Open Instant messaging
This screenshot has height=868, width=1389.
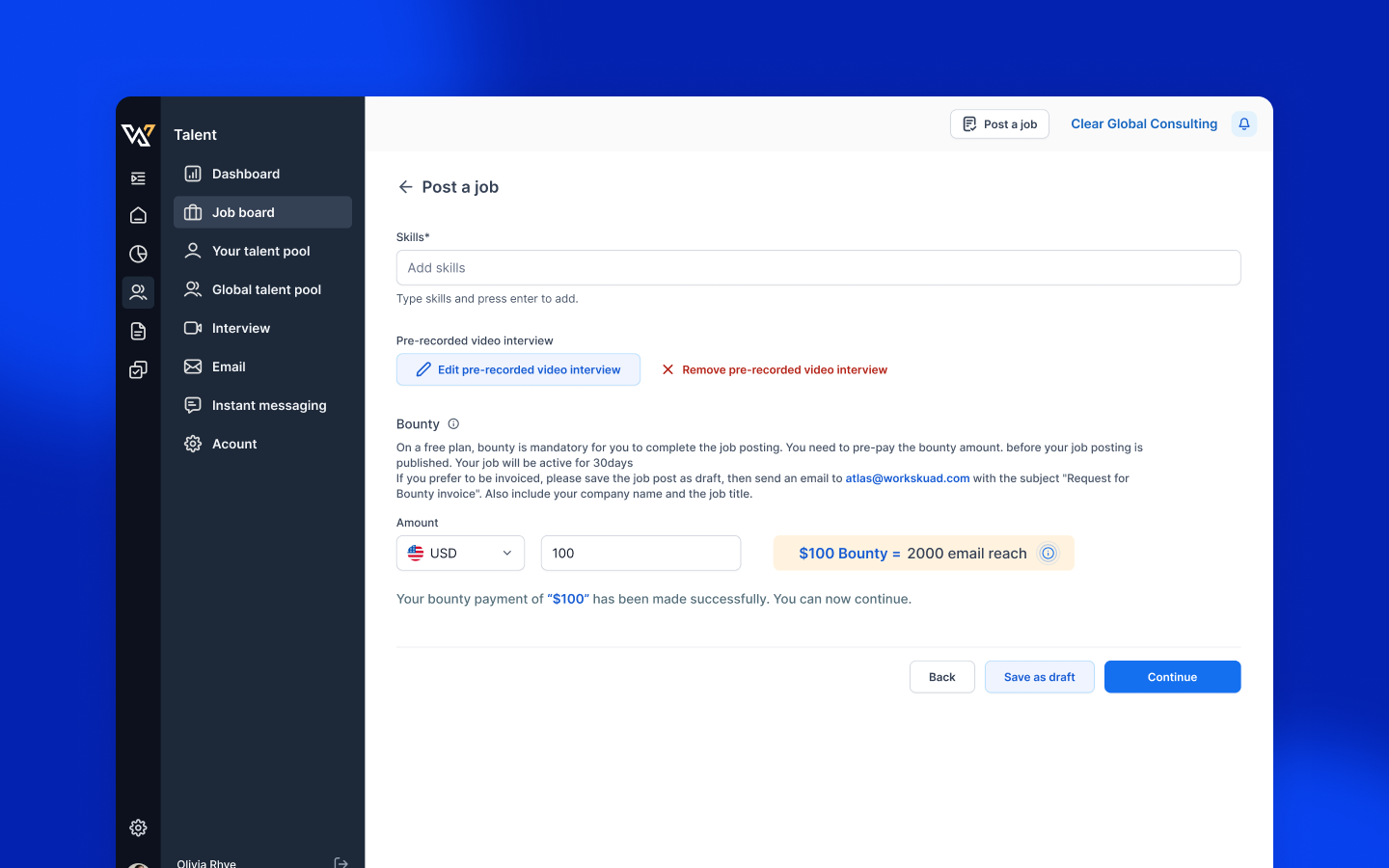tap(262, 405)
